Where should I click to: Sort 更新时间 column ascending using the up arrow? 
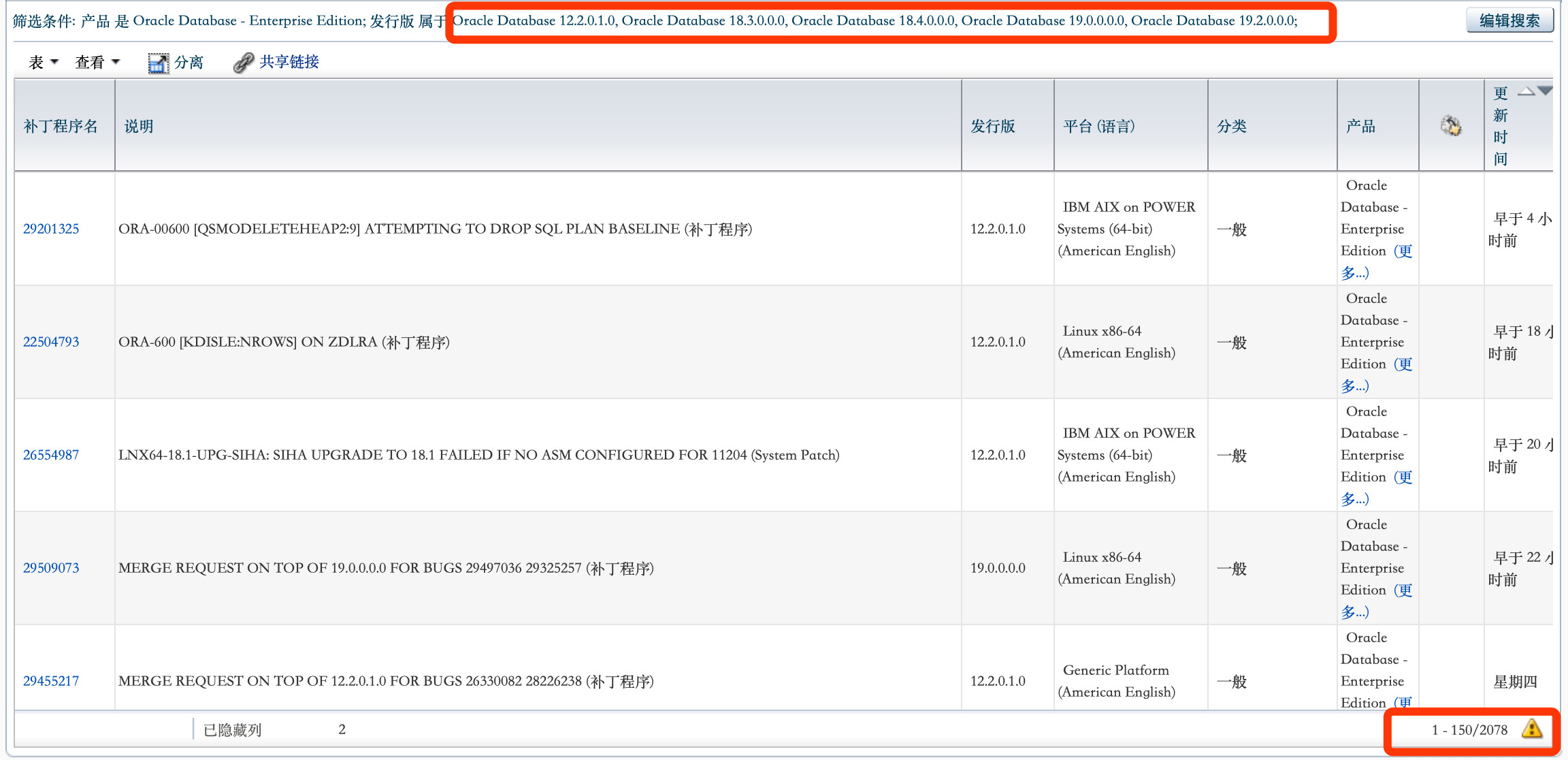(x=1526, y=91)
